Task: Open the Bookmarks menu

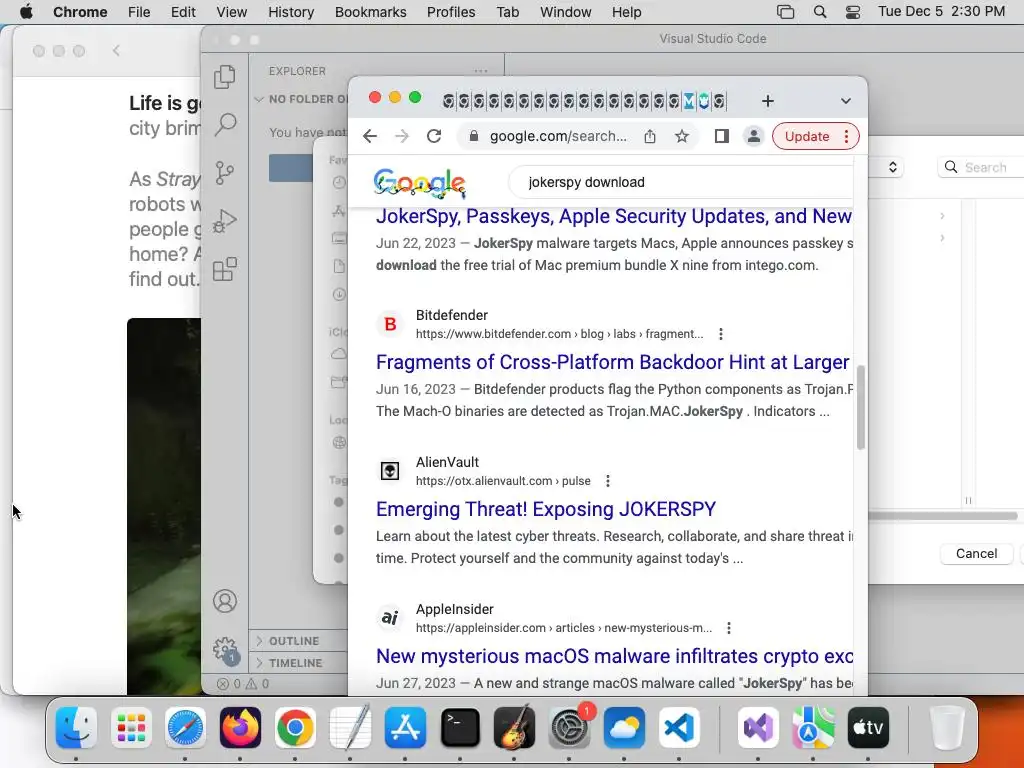Action: [x=370, y=12]
